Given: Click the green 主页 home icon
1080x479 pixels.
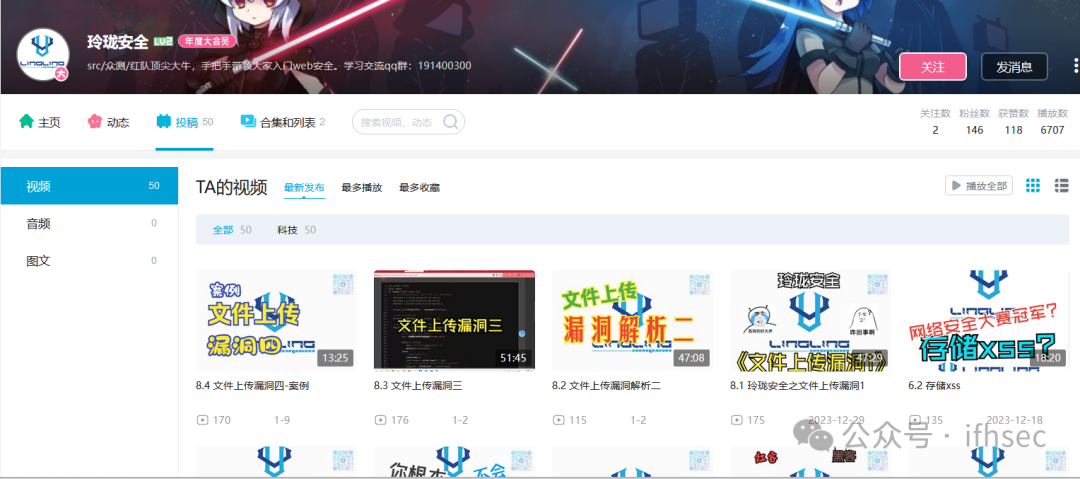Looking at the screenshot, I should point(26,121).
